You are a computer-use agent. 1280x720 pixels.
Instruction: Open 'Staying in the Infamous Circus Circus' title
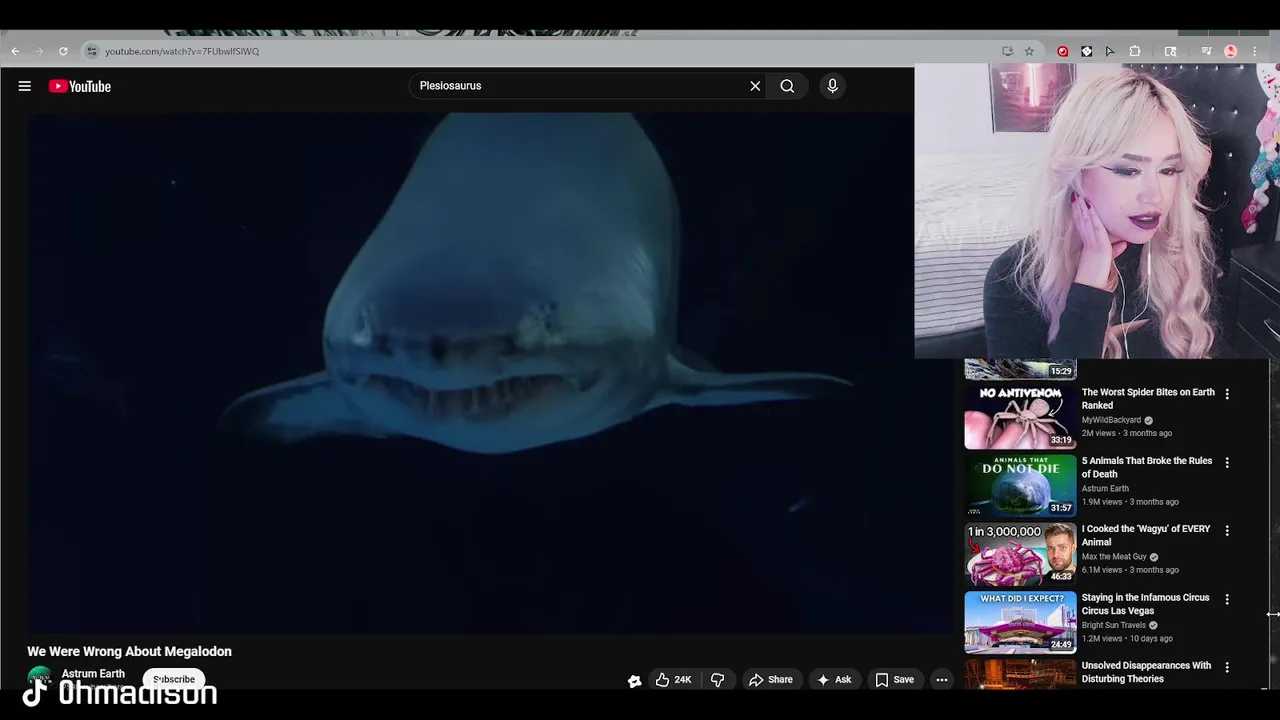point(1145,604)
